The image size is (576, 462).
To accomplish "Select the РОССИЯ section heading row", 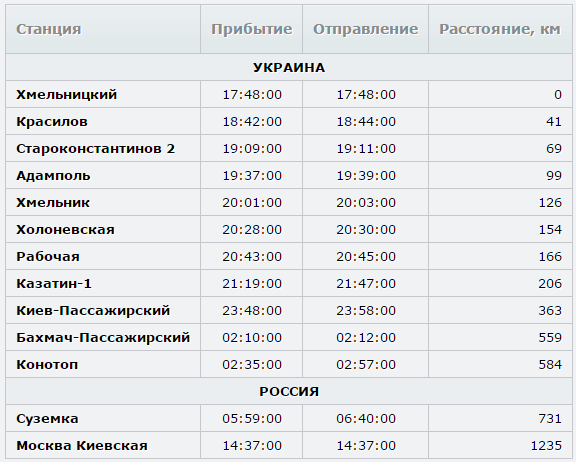I will [x=289, y=391].
